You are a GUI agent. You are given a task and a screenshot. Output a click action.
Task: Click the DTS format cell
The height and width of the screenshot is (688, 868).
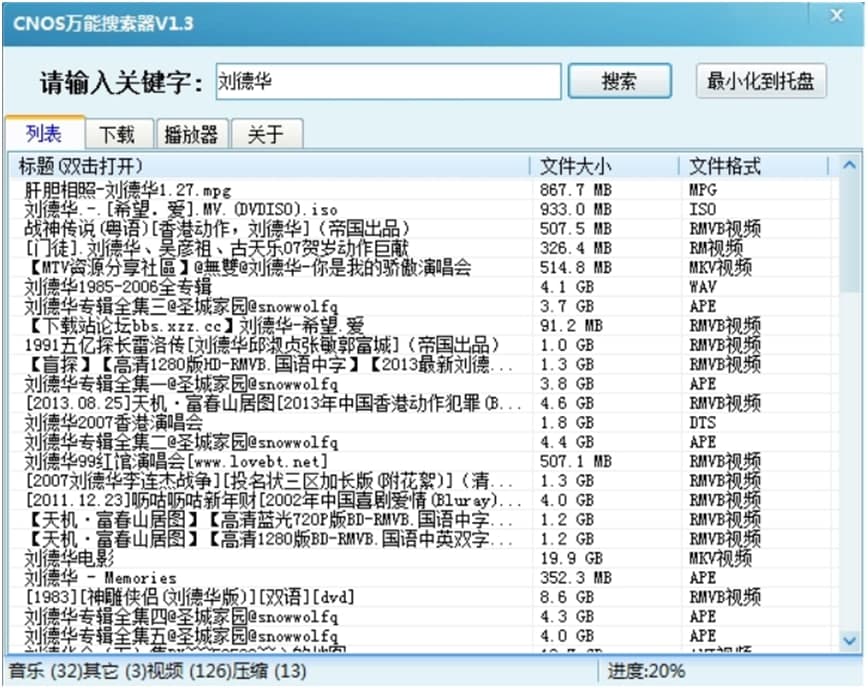703,422
